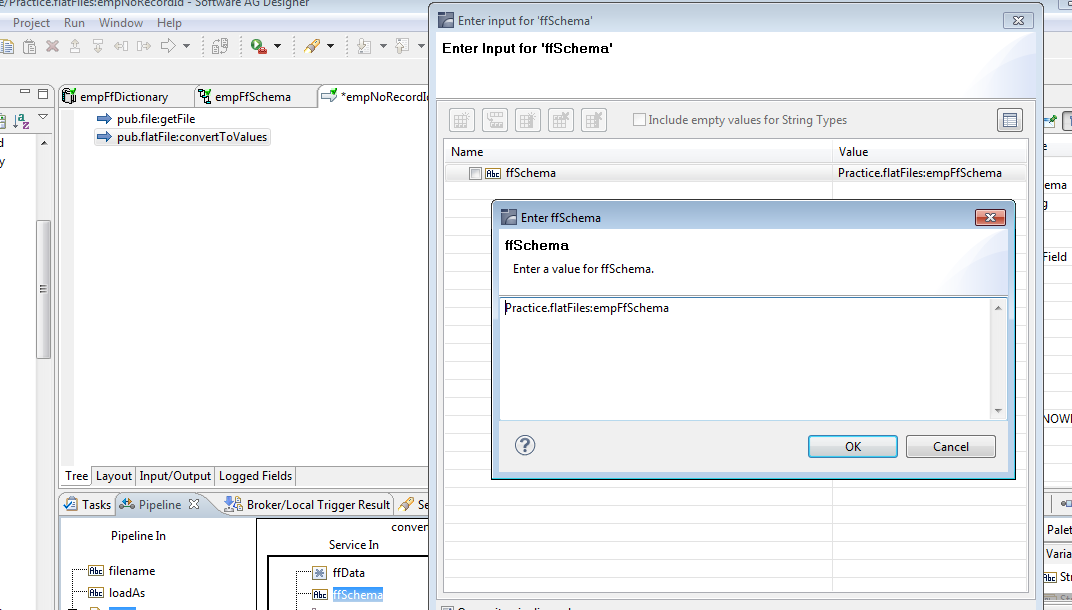Open the Window menu

120,22
